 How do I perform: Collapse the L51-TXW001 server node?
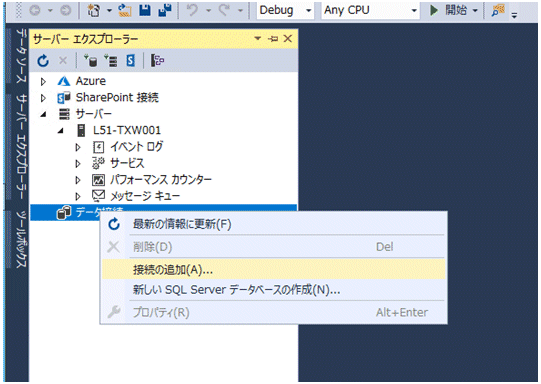point(61,130)
